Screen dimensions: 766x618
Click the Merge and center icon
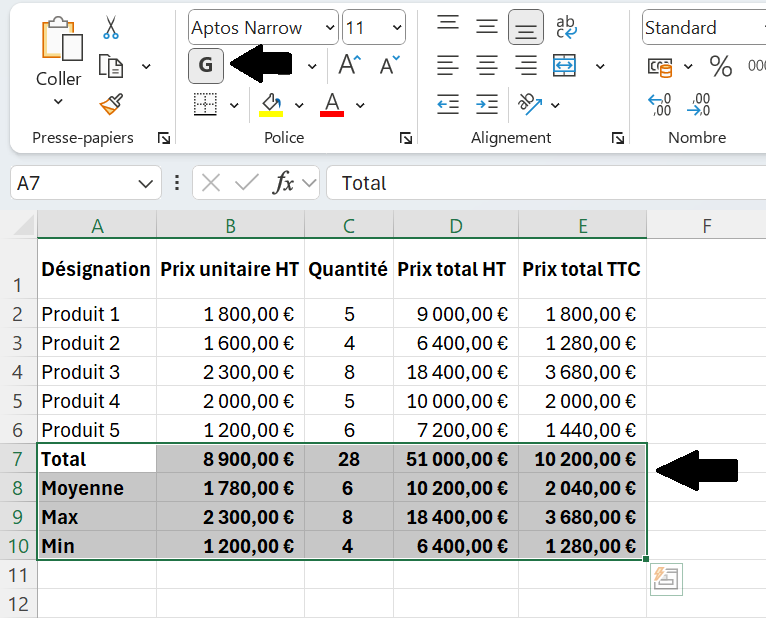point(564,66)
